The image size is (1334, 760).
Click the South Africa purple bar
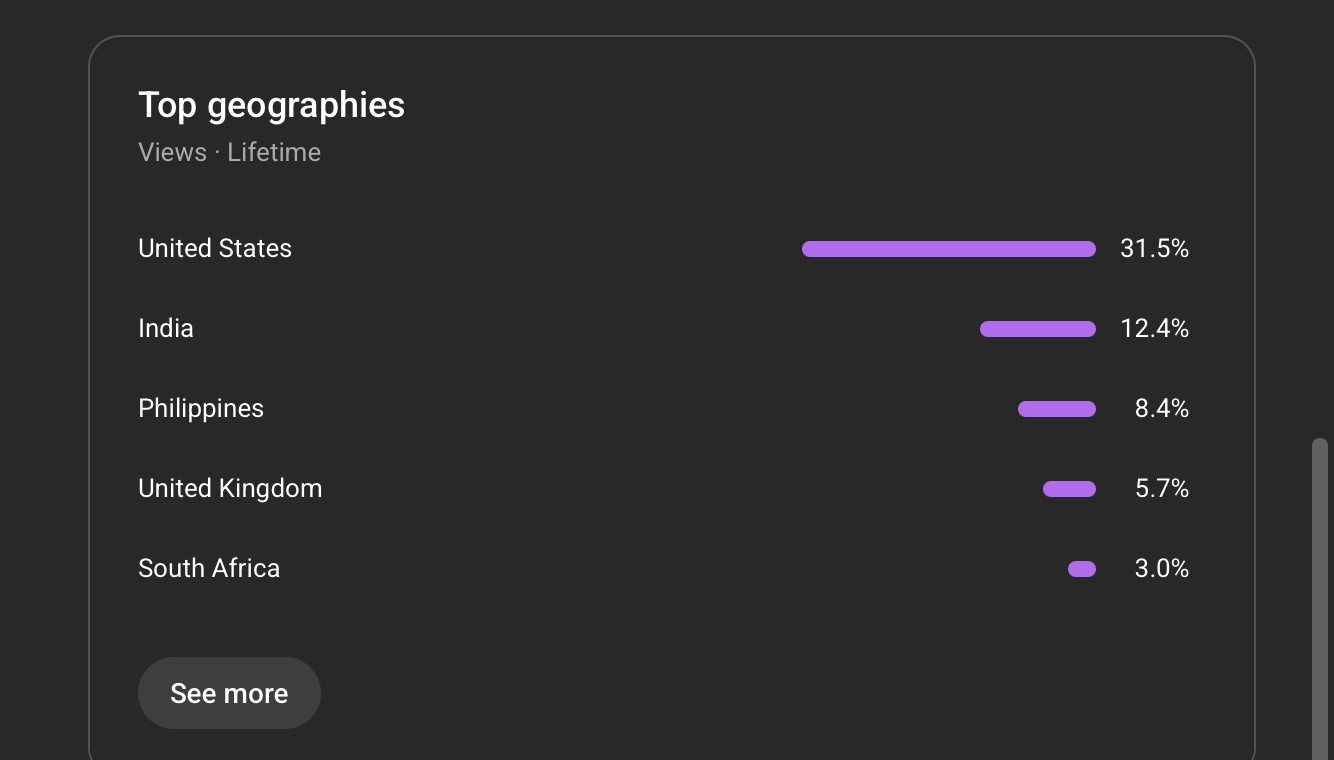coord(1081,569)
